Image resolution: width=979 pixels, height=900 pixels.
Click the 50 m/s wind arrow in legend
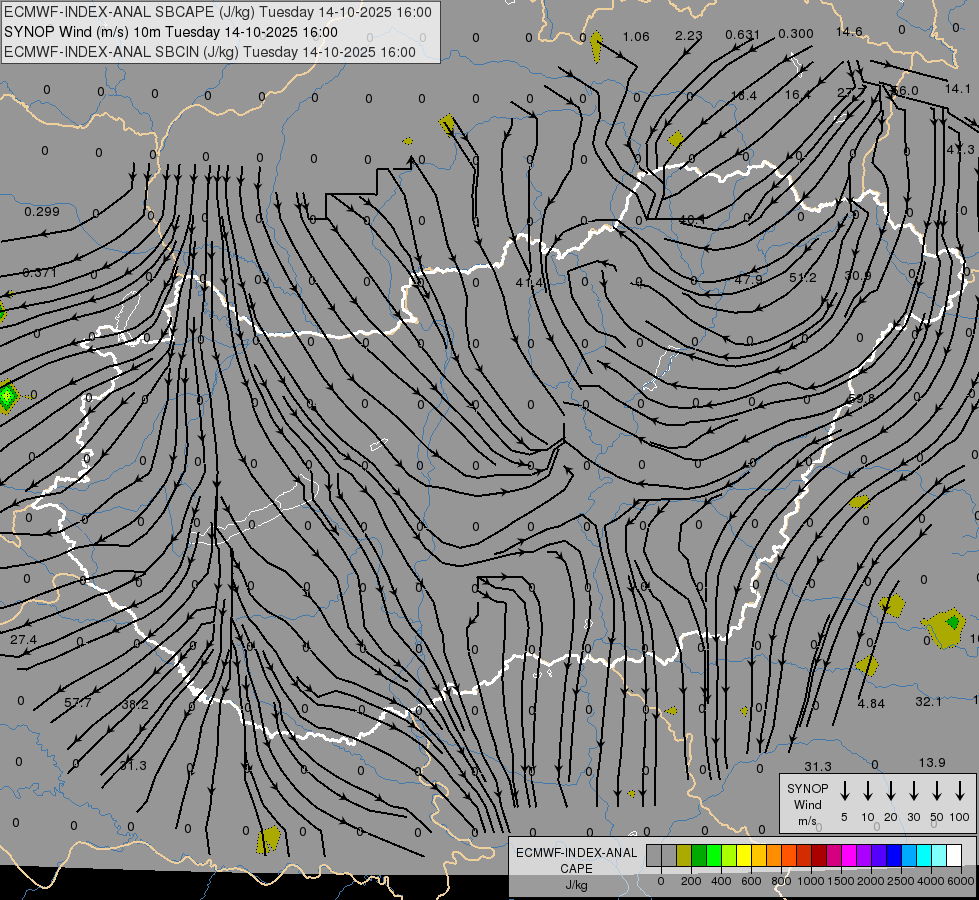pyautogui.click(x=937, y=791)
